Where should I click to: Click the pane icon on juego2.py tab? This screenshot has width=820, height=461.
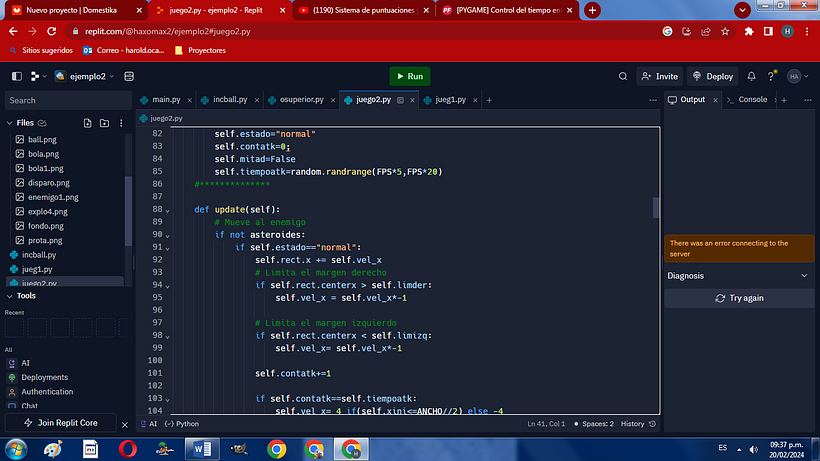(400, 100)
